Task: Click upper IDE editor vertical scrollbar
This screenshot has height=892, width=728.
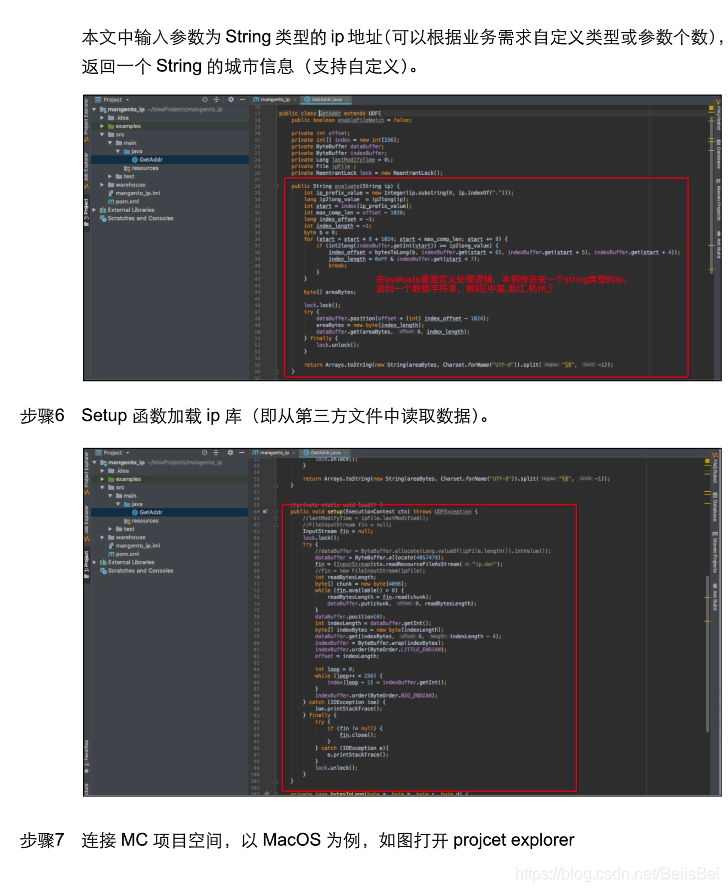Action: point(711,193)
